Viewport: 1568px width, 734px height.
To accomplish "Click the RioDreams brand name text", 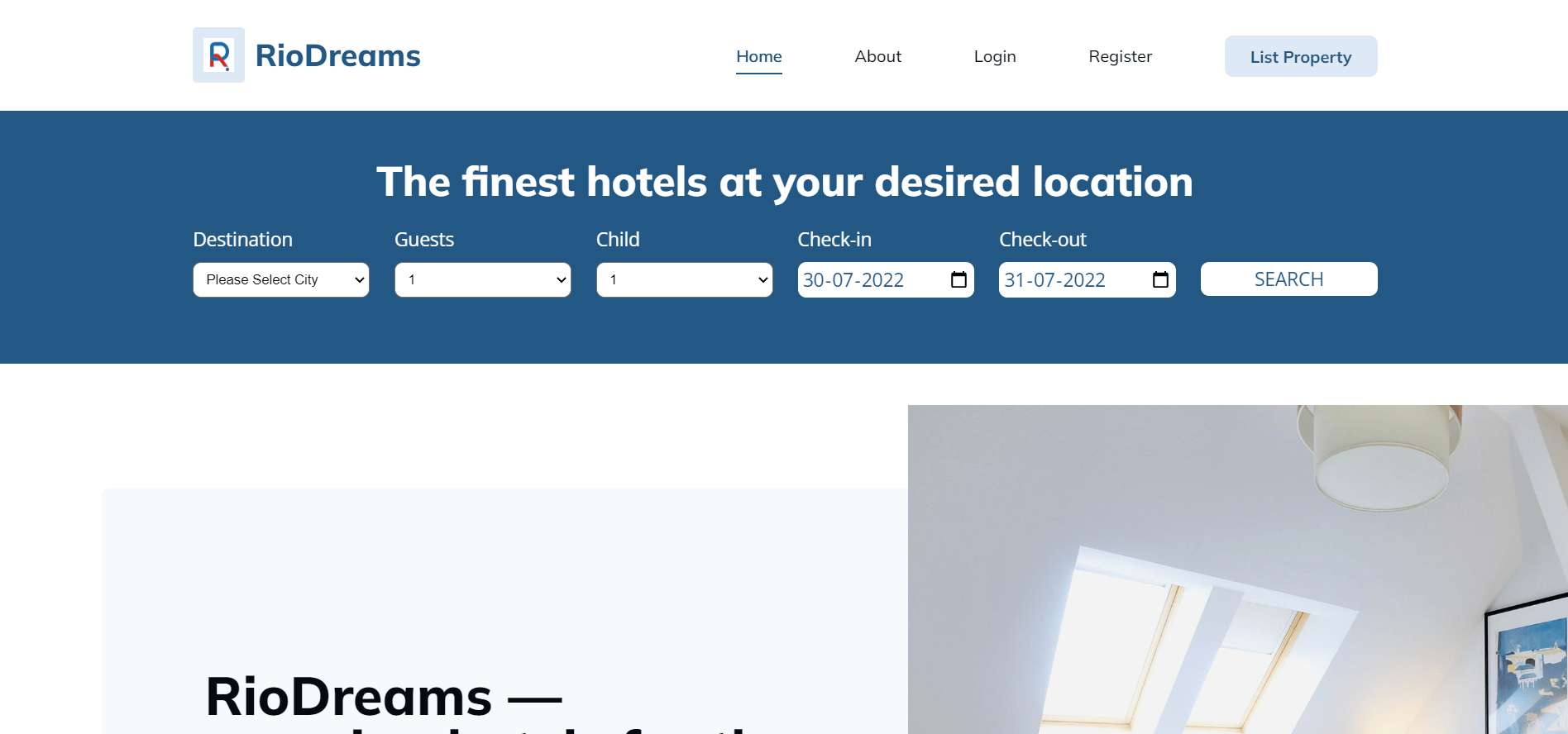I will pyautogui.click(x=337, y=55).
